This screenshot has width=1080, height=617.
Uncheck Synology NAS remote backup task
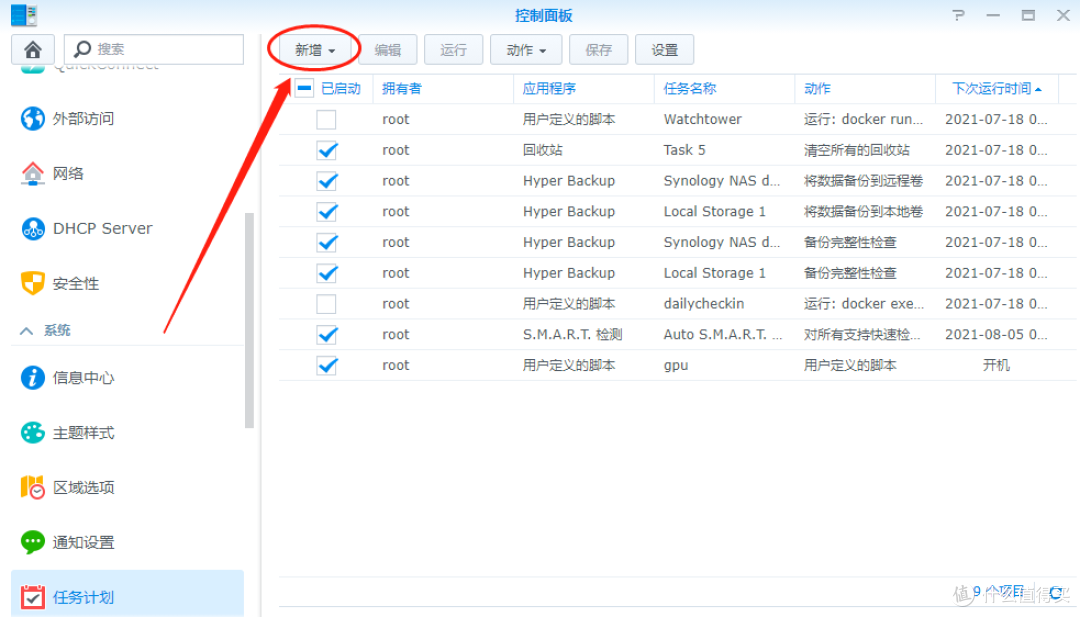click(x=326, y=181)
